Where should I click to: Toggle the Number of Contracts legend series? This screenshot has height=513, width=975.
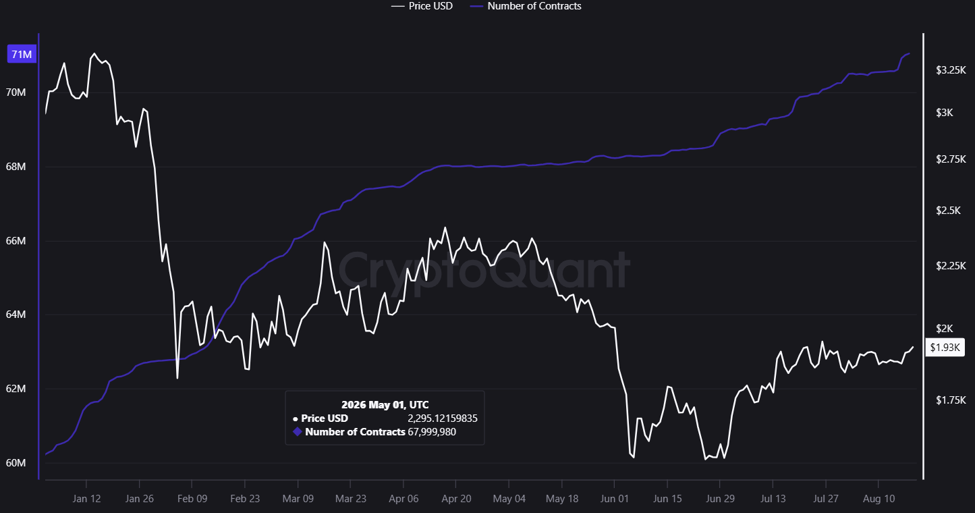[526, 6]
